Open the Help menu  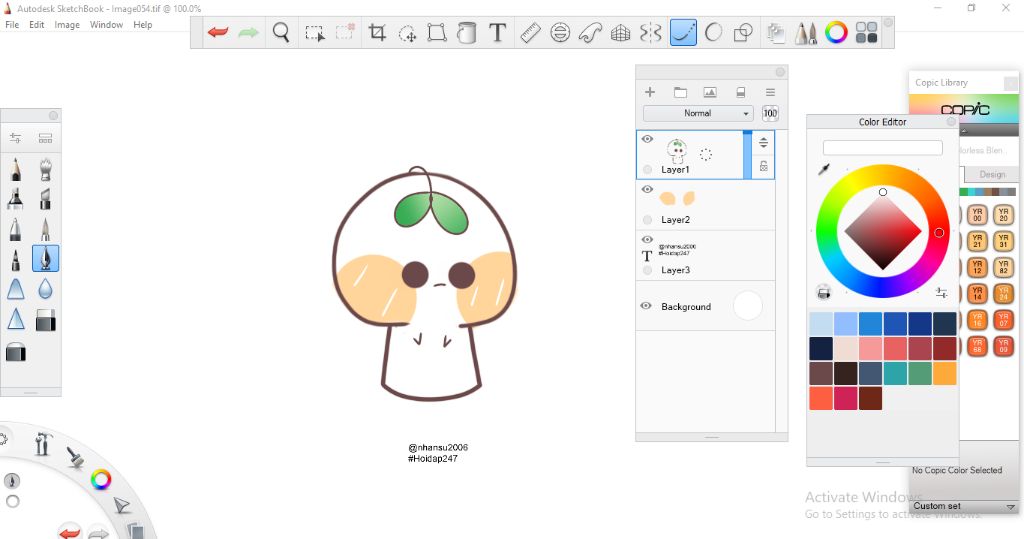pos(142,25)
